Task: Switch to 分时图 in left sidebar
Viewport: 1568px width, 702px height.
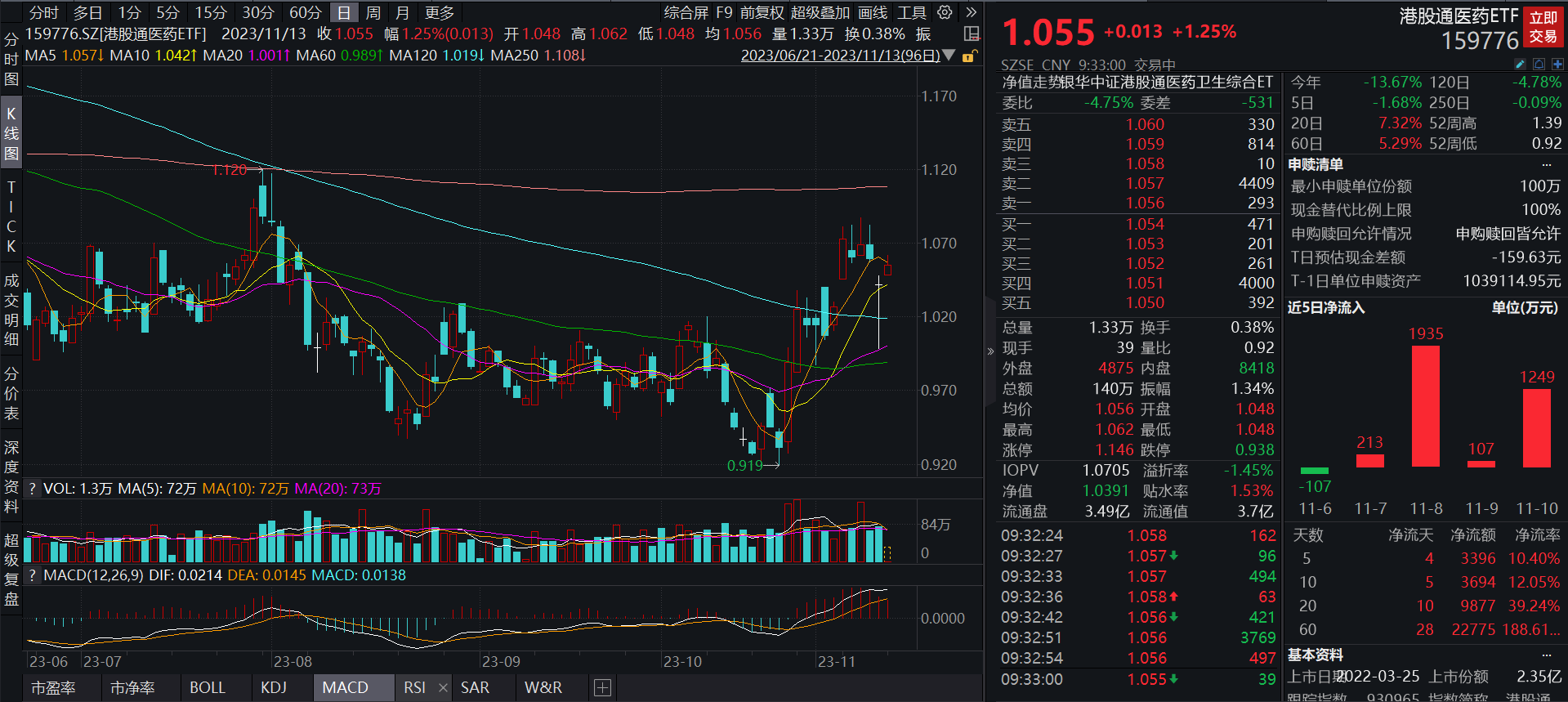Action: pyautogui.click(x=11, y=59)
